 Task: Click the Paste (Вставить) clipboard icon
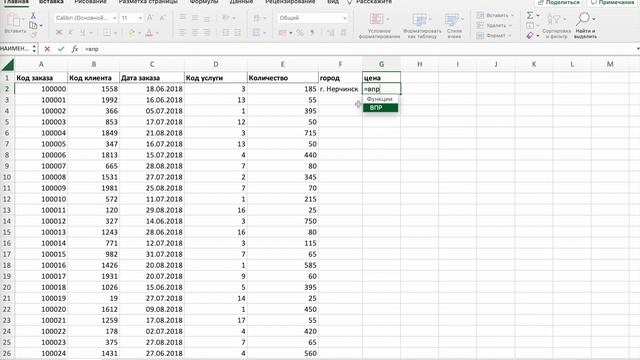tap(13, 20)
